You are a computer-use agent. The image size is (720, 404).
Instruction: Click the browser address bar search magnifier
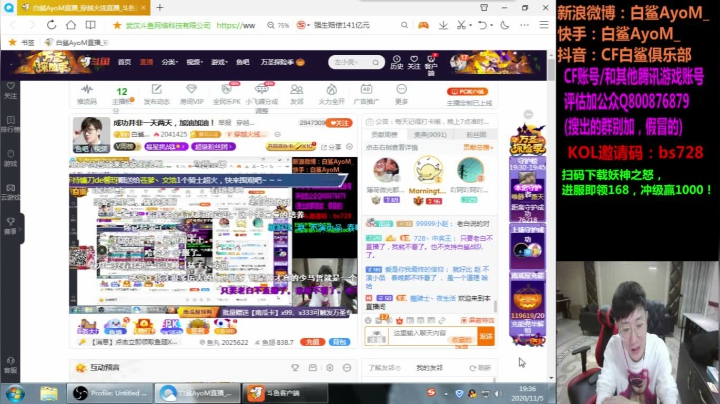[x=404, y=25]
